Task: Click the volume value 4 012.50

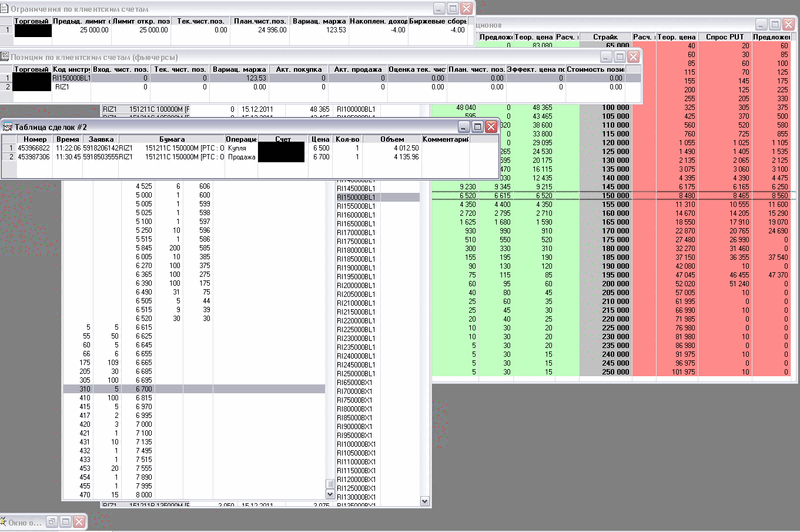Action: pyautogui.click(x=406, y=148)
